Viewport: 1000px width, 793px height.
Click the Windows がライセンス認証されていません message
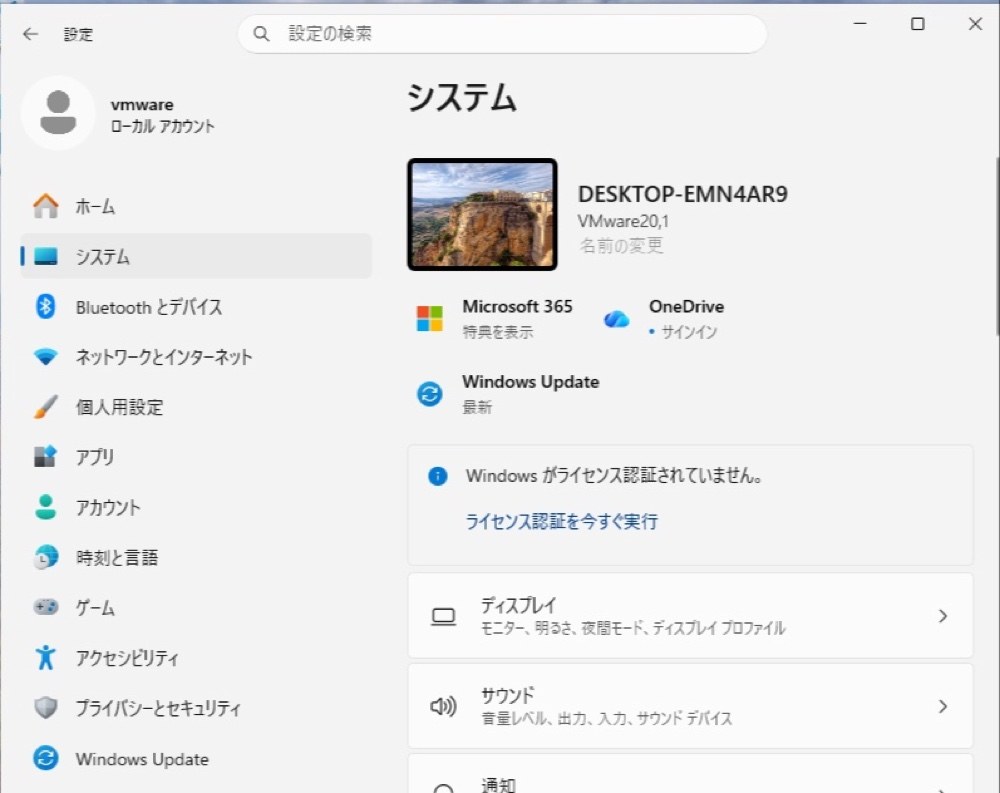pyautogui.click(x=614, y=476)
